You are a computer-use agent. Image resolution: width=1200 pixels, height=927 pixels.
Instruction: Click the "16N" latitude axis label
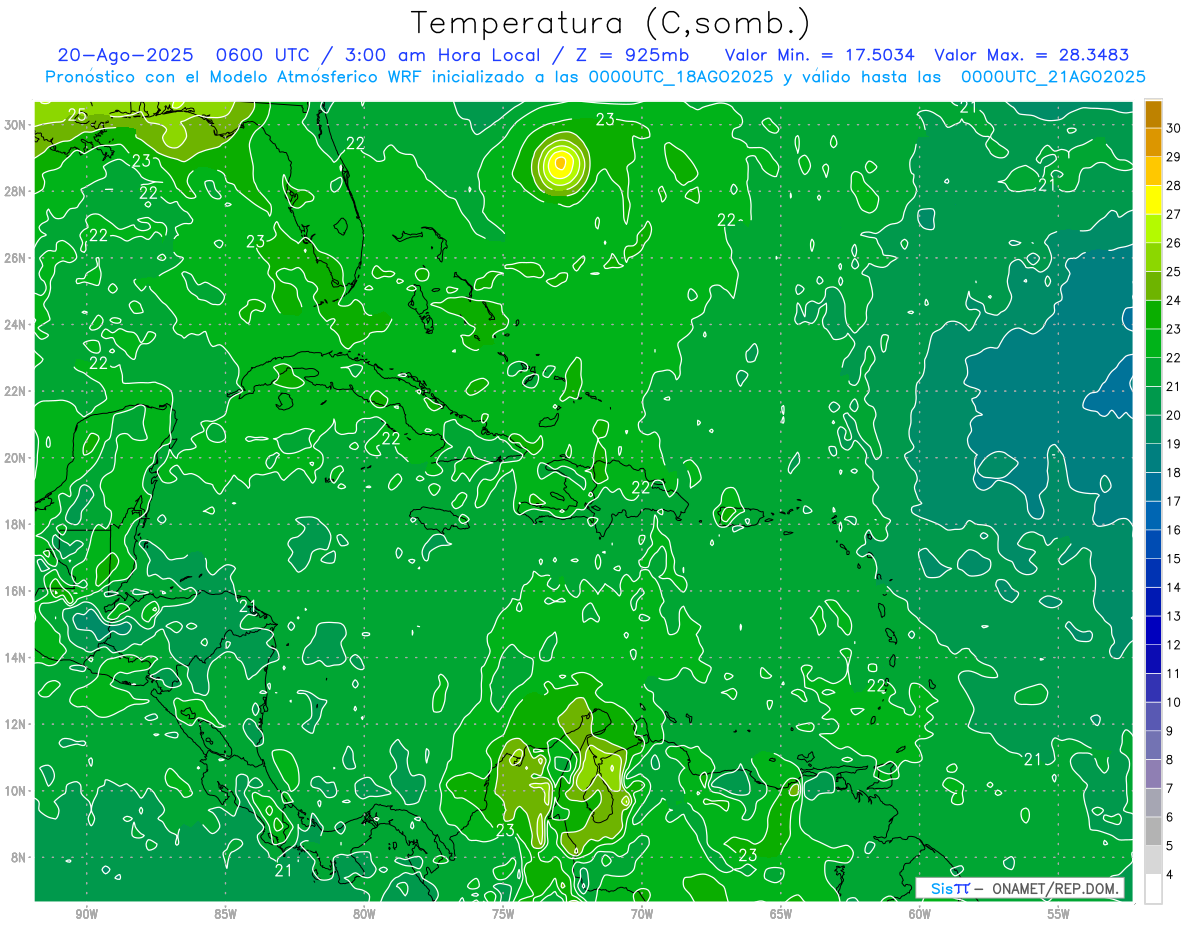click(16, 590)
